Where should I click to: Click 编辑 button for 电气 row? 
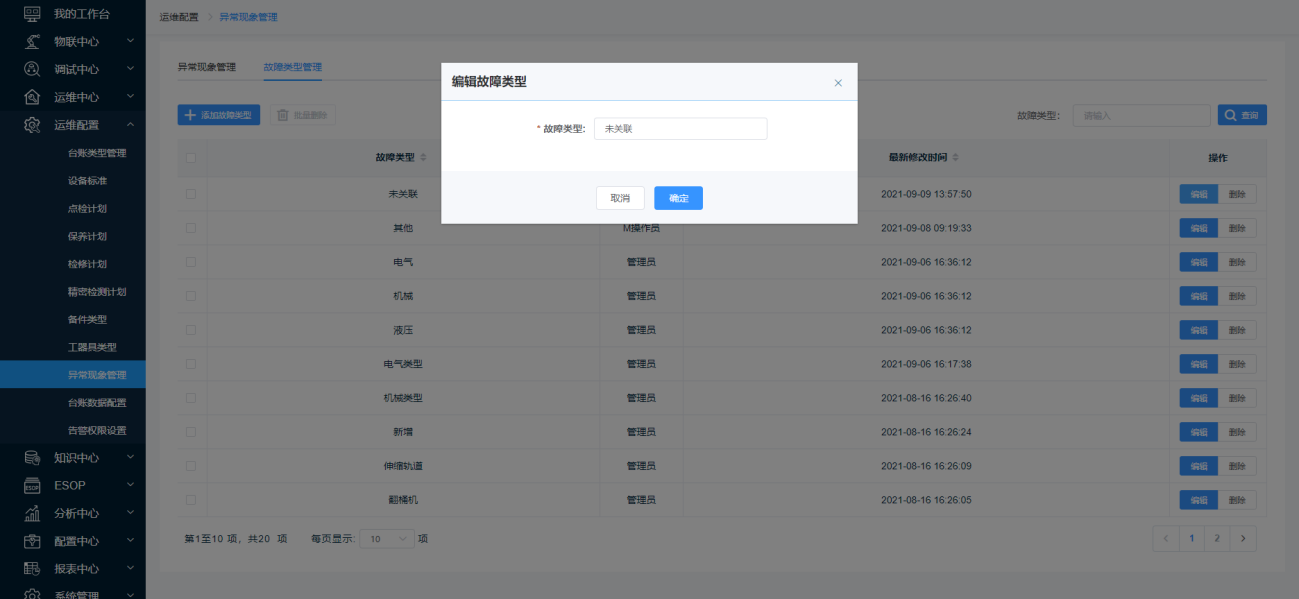[1199, 262]
